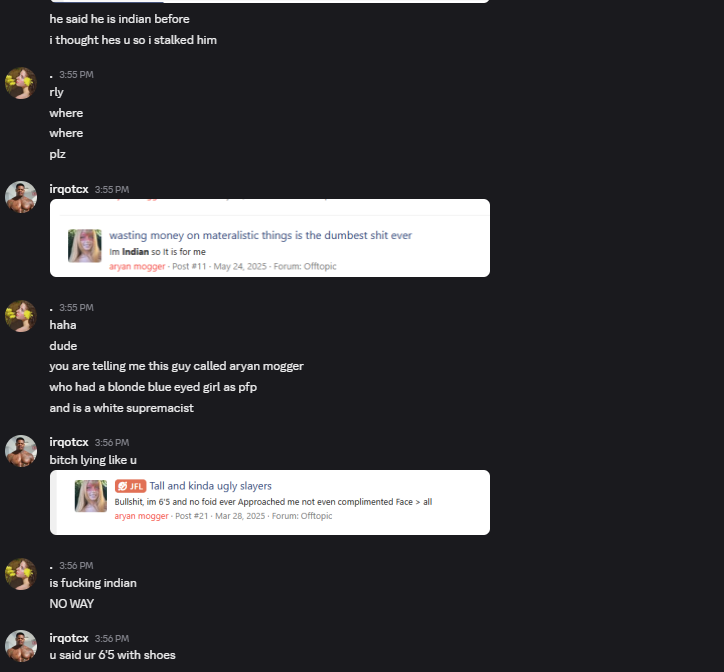Click irqotcx avatar at last 3:56 PM message
This screenshot has width=724, height=672.
point(21,646)
